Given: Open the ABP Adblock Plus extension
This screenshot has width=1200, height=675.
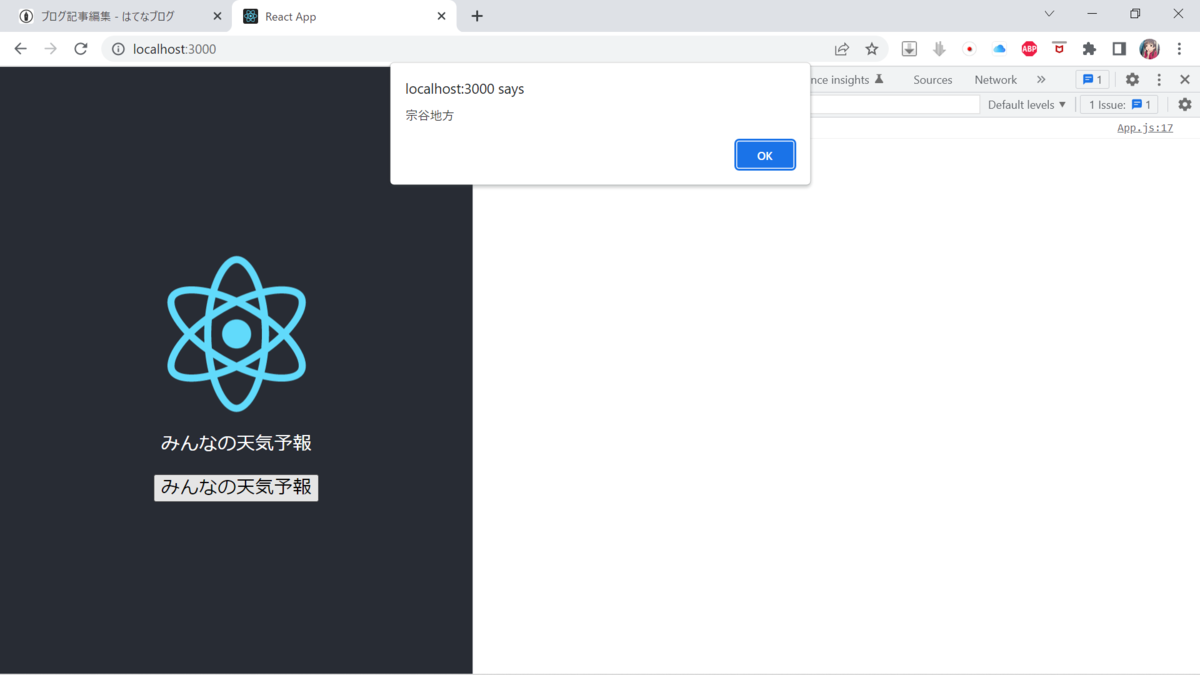Looking at the screenshot, I should click(1029, 49).
